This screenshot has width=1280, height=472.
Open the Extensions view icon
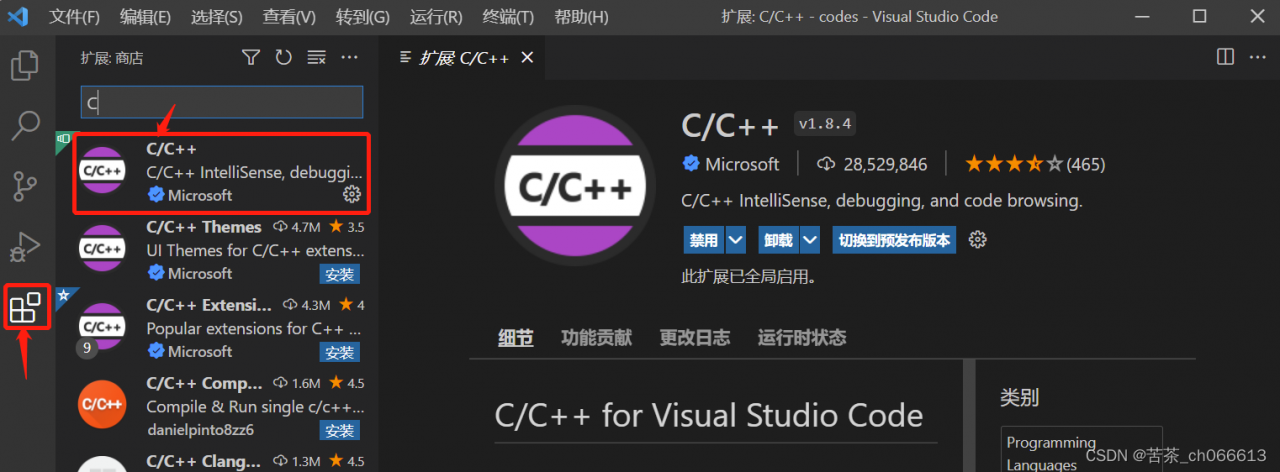pyautogui.click(x=25, y=307)
